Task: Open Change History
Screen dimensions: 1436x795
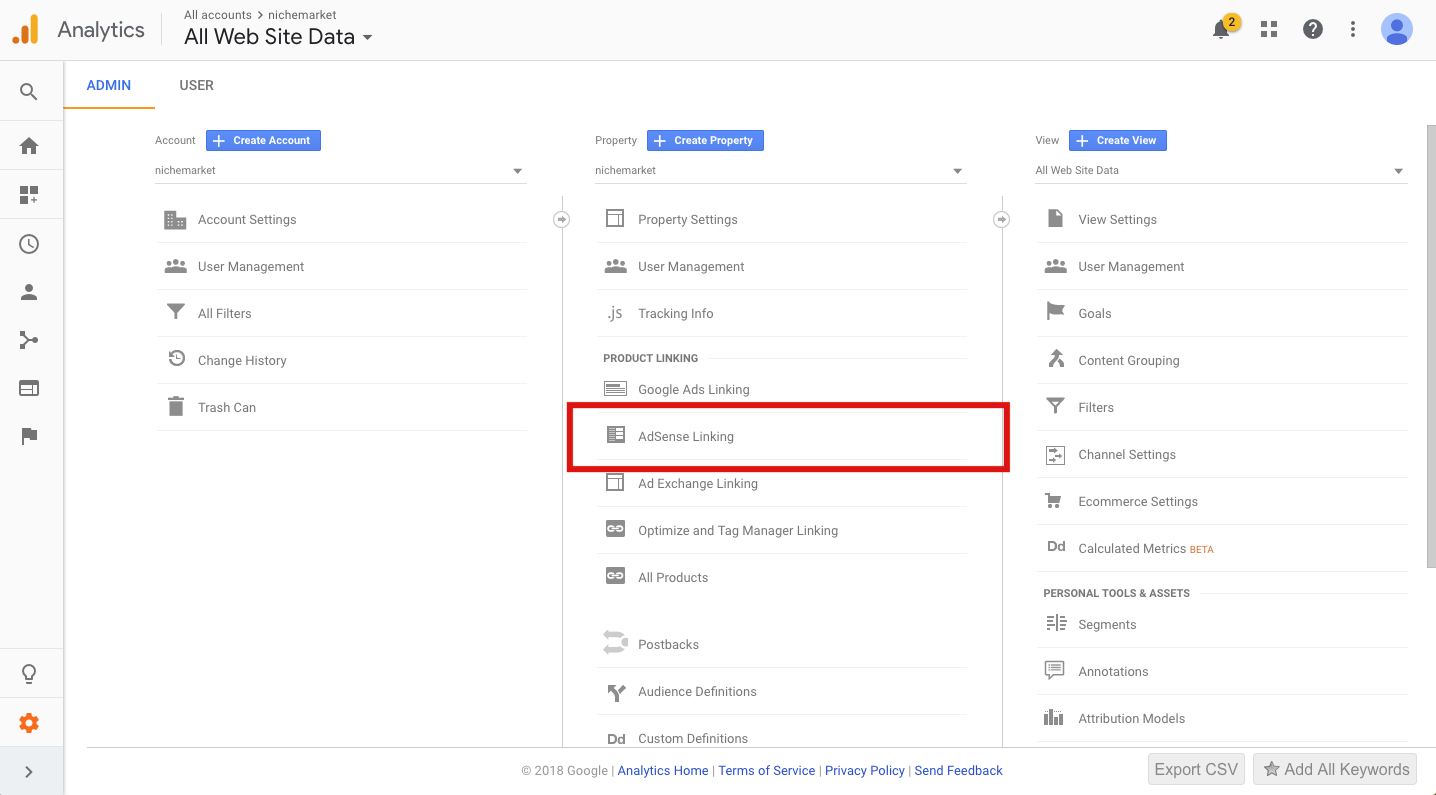Action: pos(341,360)
